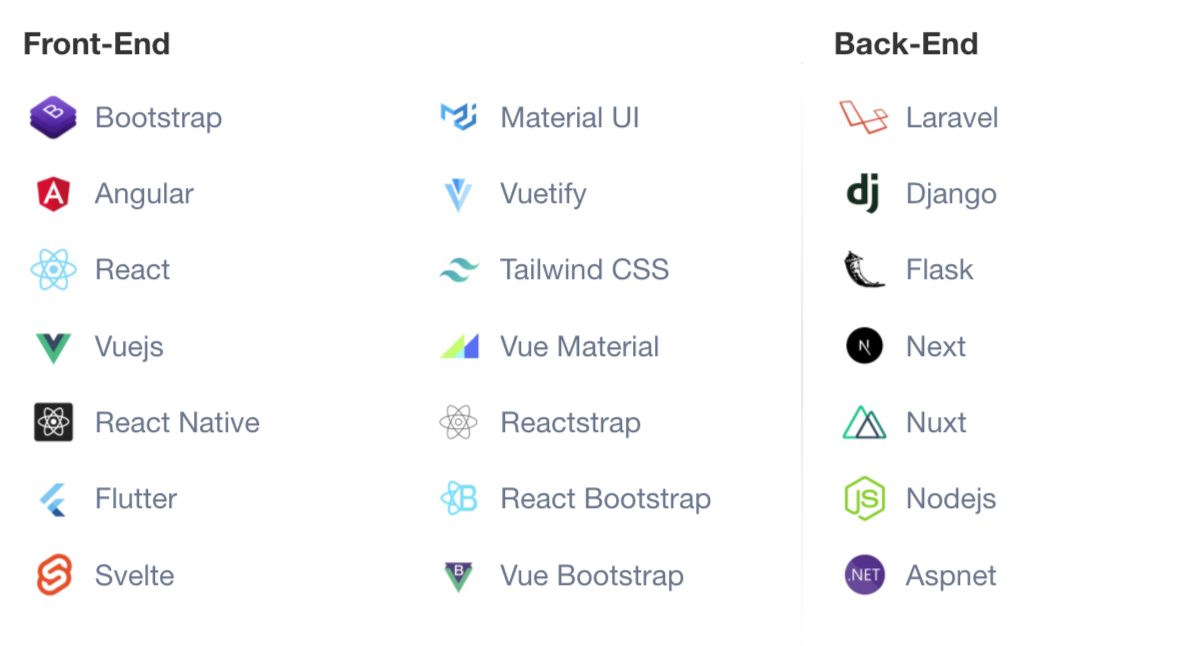Go to the Reactstrap link
Image resolution: width=1200 pixels, height=646 pixels.
570,423
